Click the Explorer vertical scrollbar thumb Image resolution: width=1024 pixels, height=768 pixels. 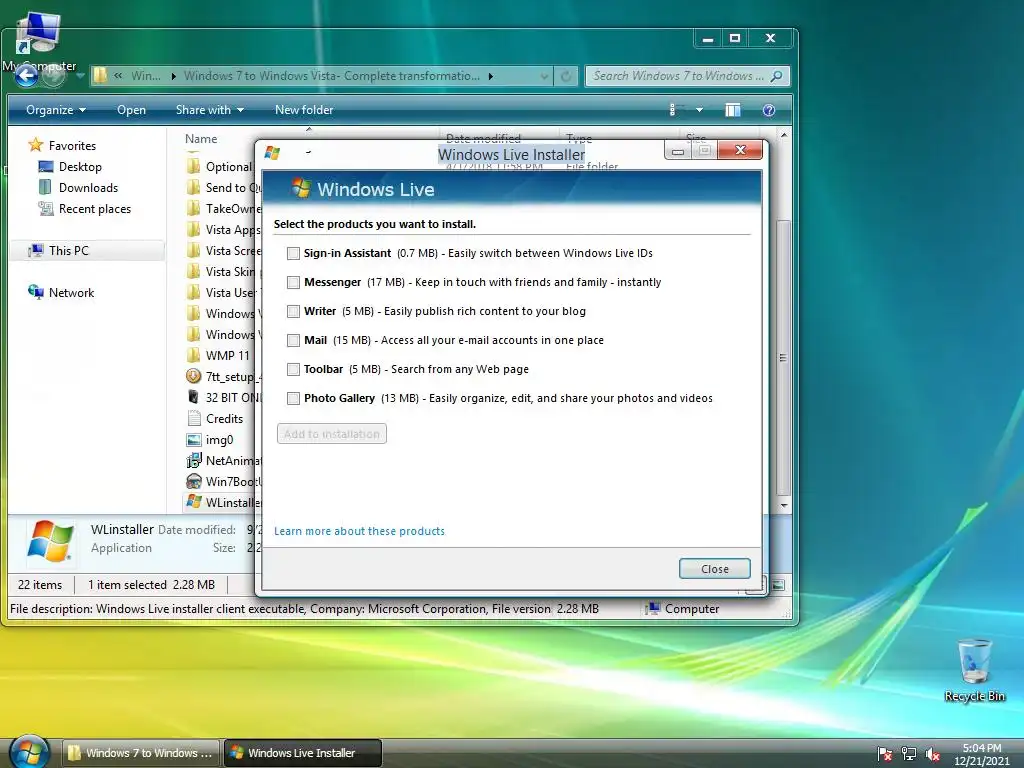[784, 358]
